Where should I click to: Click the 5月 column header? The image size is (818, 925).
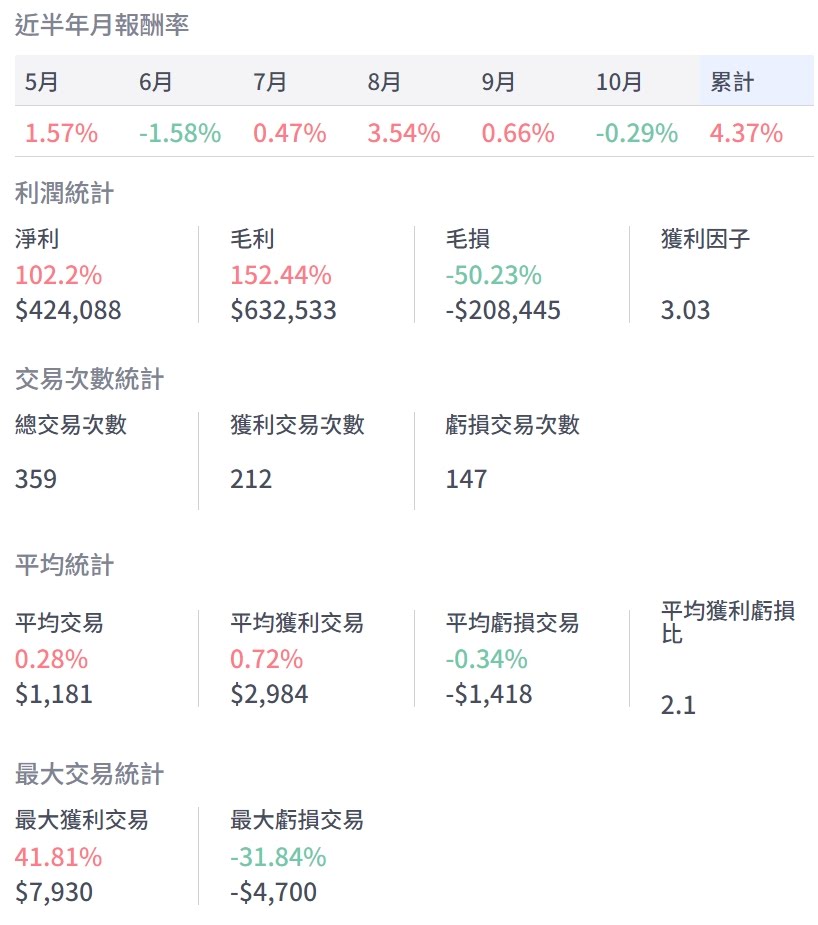click(x=41, y=82)
